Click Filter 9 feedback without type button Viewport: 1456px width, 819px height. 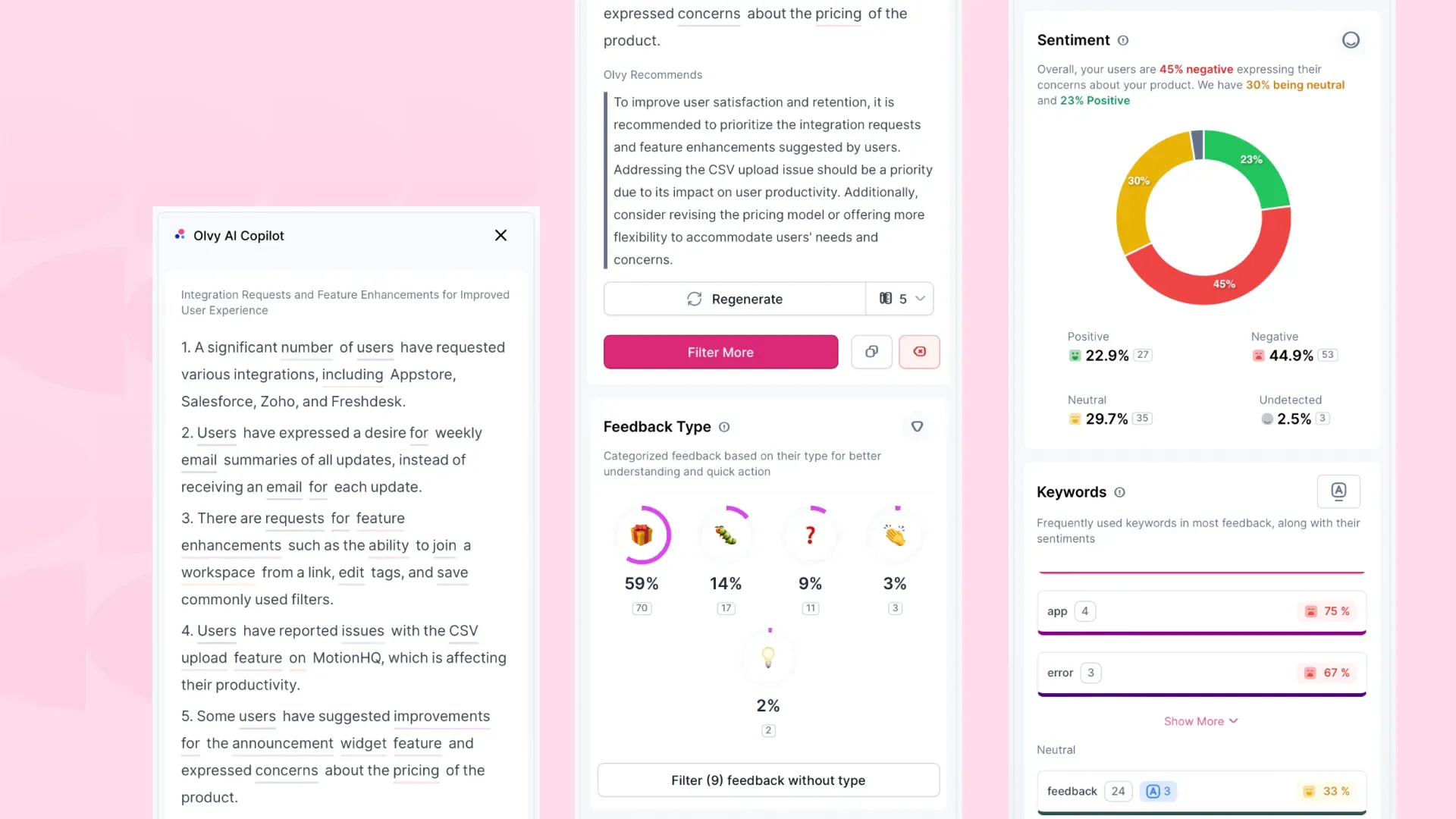[768, 779]
